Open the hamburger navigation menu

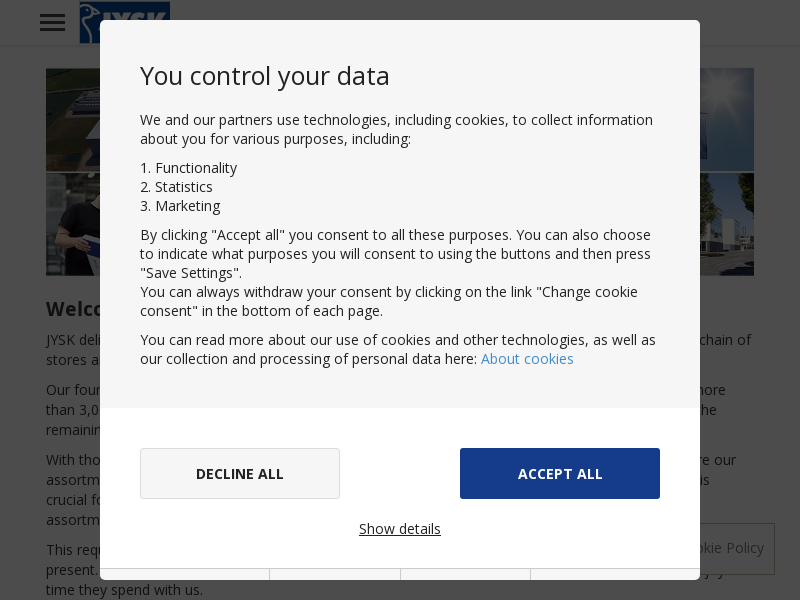(53, 22)
